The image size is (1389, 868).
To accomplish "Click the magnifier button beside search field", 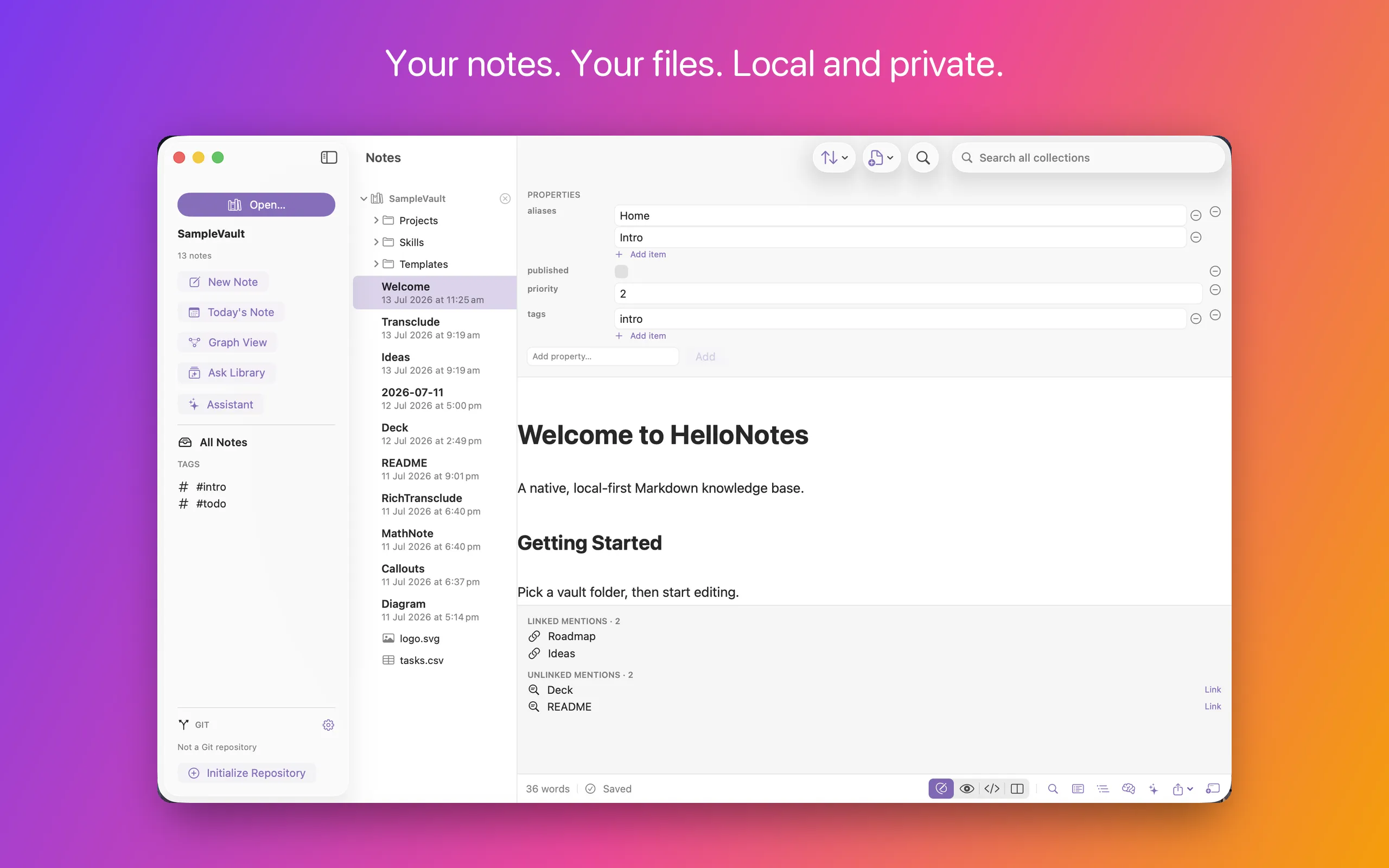I will [923, 157].
